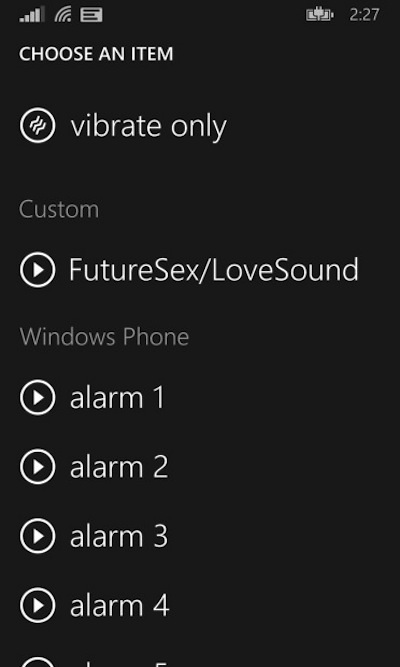
Task: Tap the CHOOSE AN ITEM title
Action: tap(96, 54)
